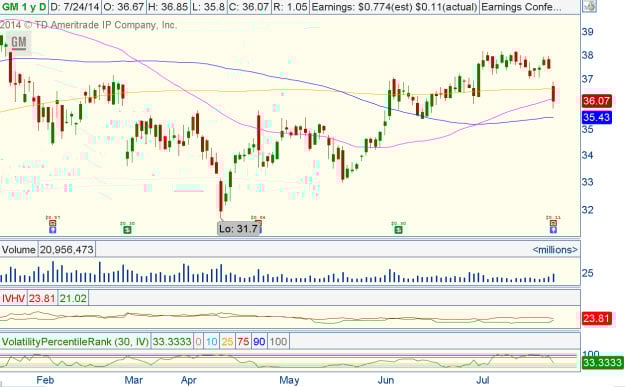The height and width of the screenshot is (387, 625).
Task: Click the 37 price axis label
Action: pos(588,79)
